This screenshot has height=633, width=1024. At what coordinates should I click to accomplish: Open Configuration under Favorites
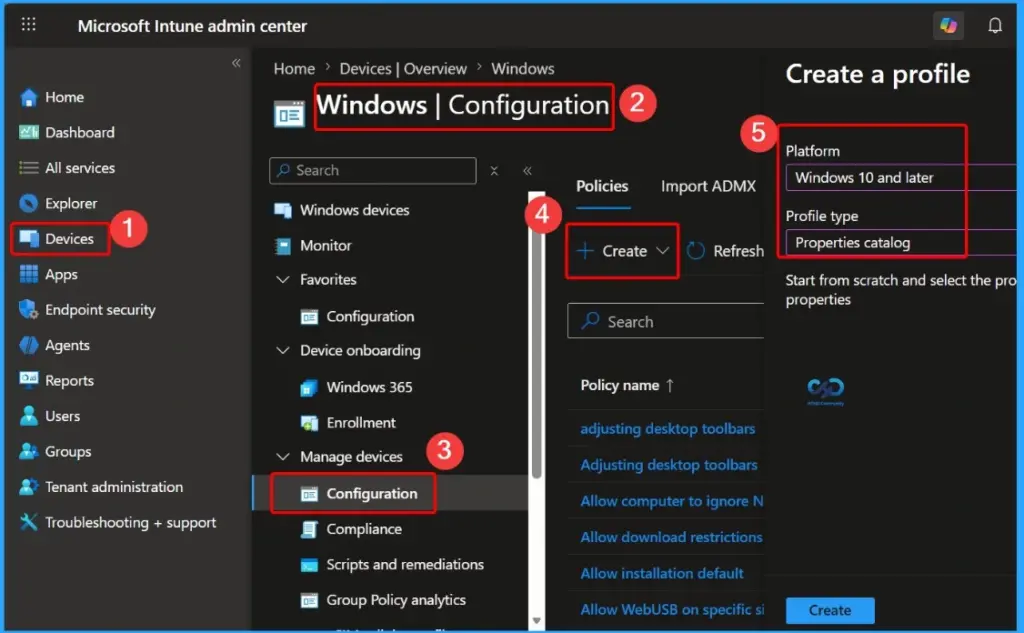357,317
